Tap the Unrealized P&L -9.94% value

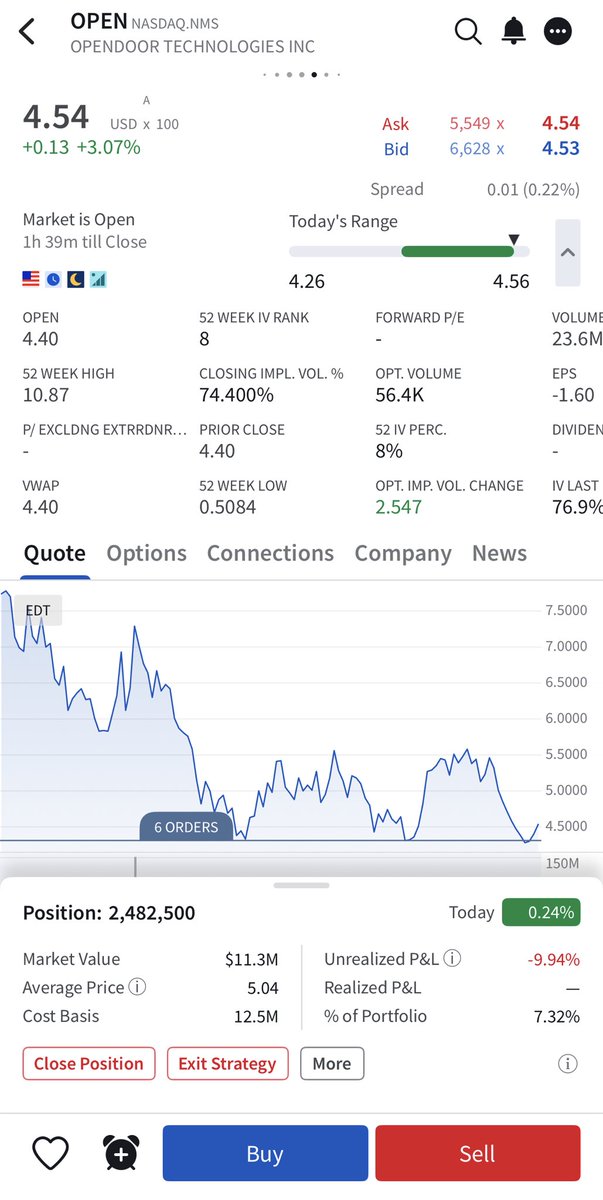pos(554,959)
